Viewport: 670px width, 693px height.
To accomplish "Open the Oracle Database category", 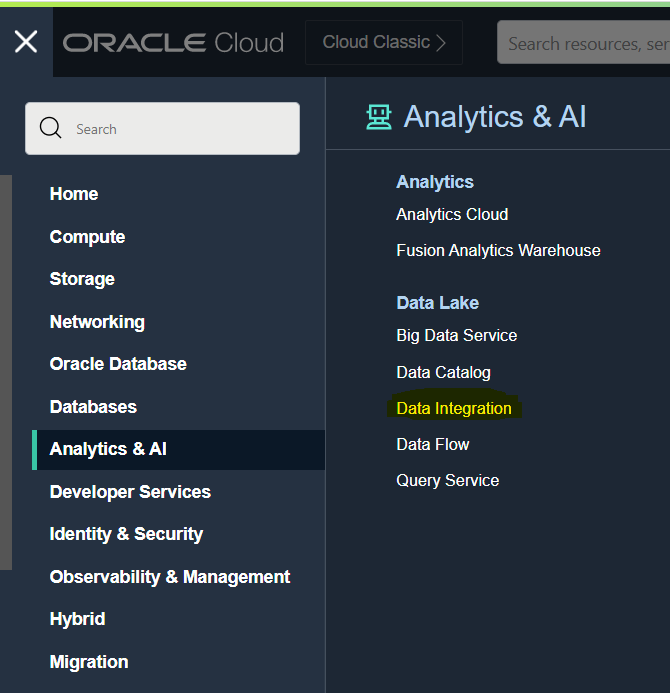I will (118, 364).
